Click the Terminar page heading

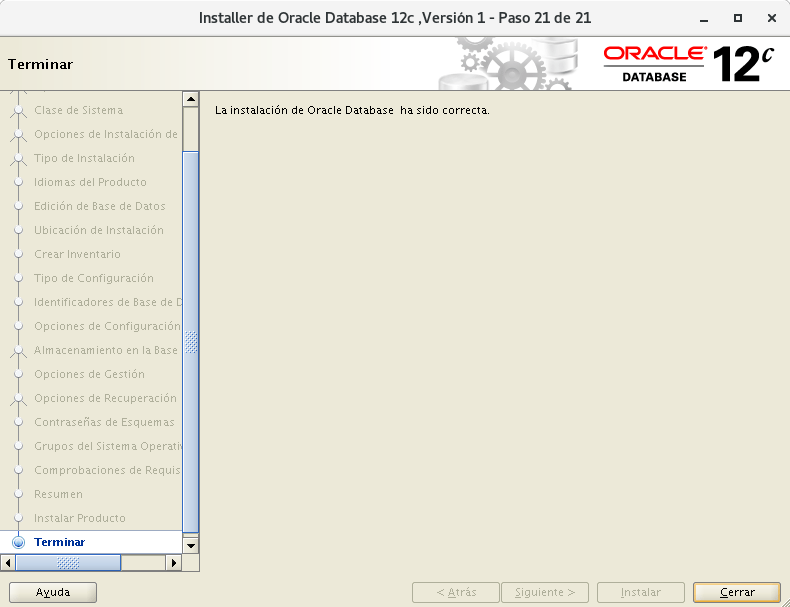click(x=40, y=64)
